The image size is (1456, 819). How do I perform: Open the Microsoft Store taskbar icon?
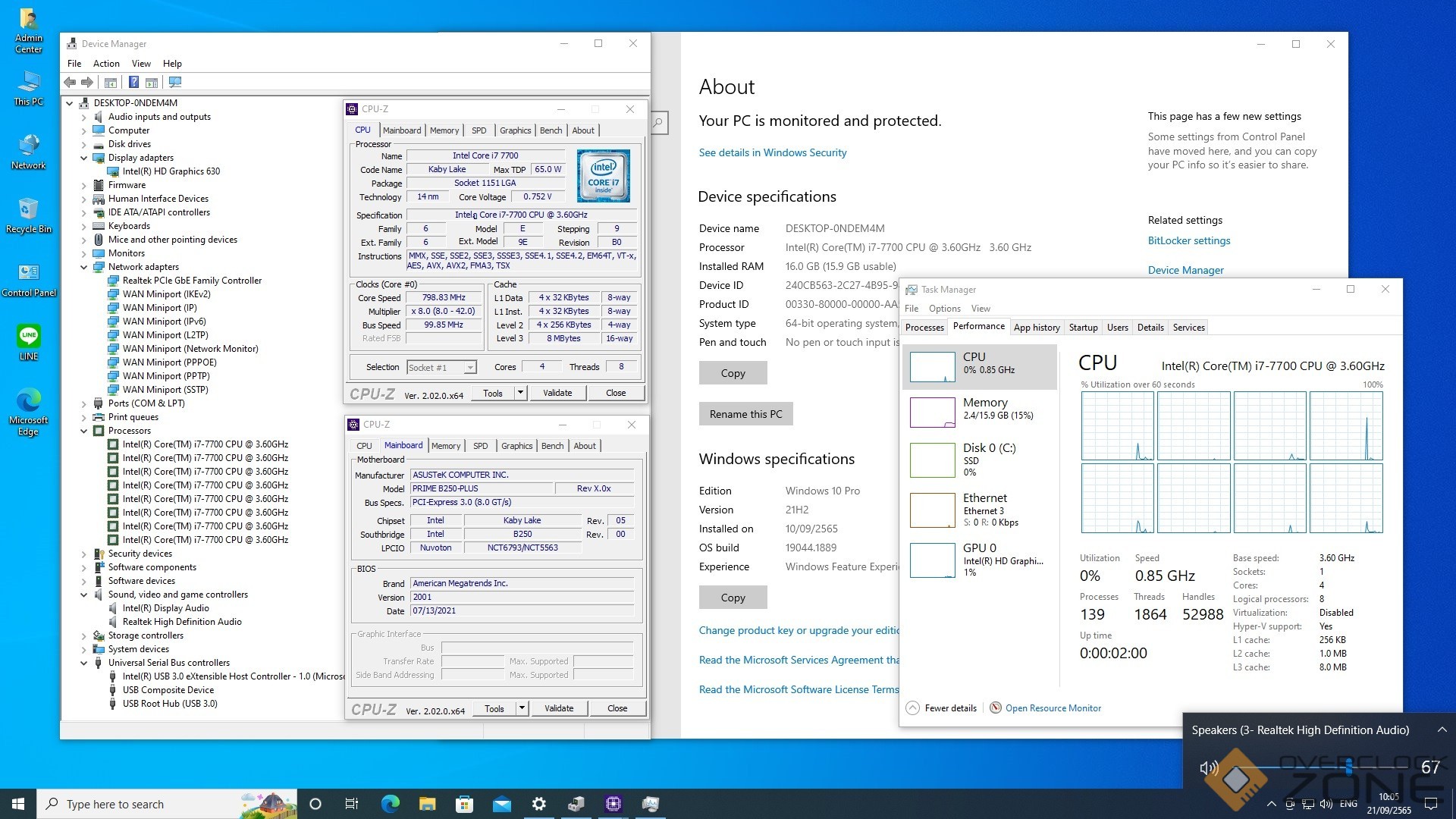464,804
